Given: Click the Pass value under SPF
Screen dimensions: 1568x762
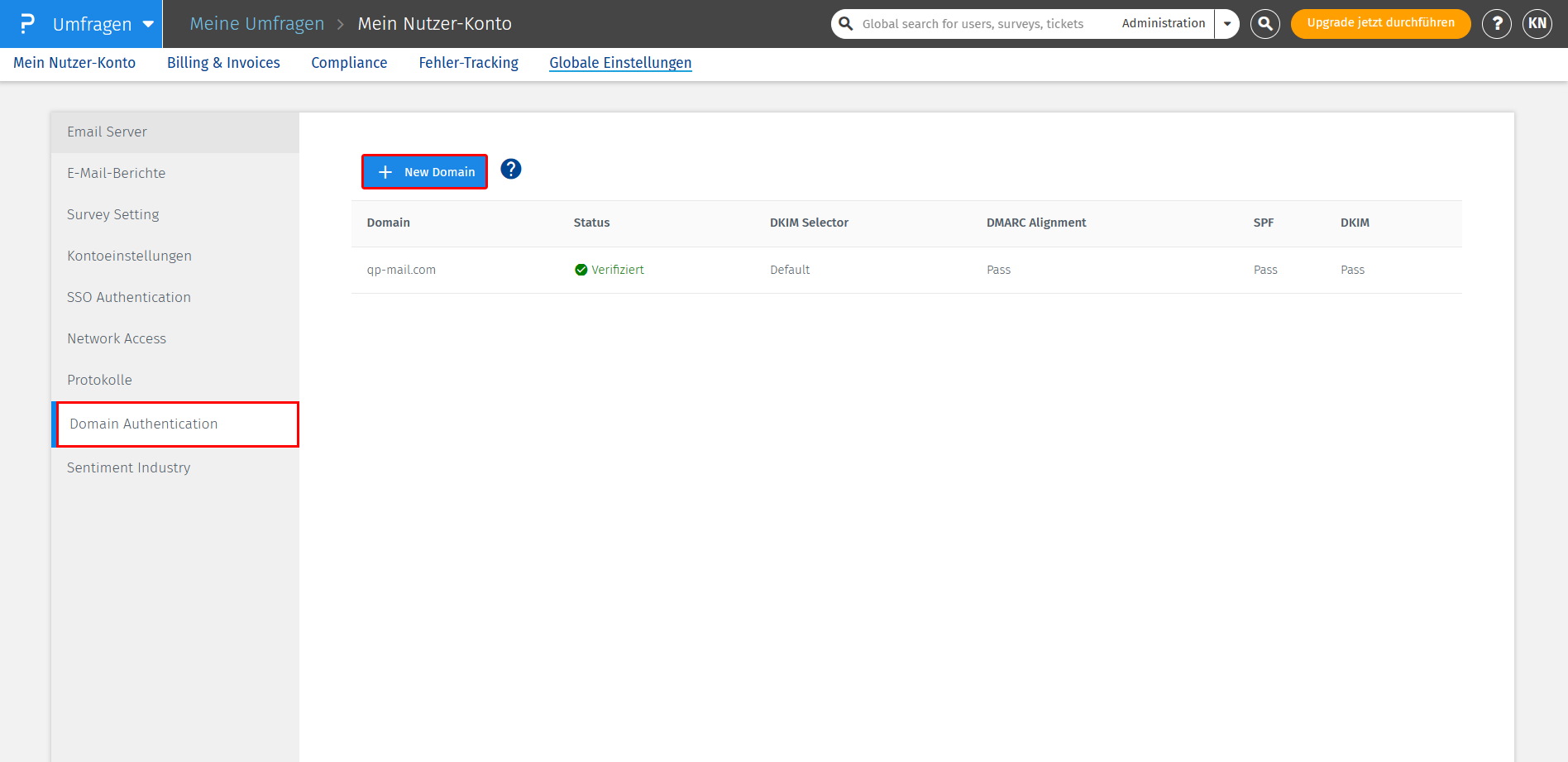Looking at the screenshot, I should [x=1265, y=271].
